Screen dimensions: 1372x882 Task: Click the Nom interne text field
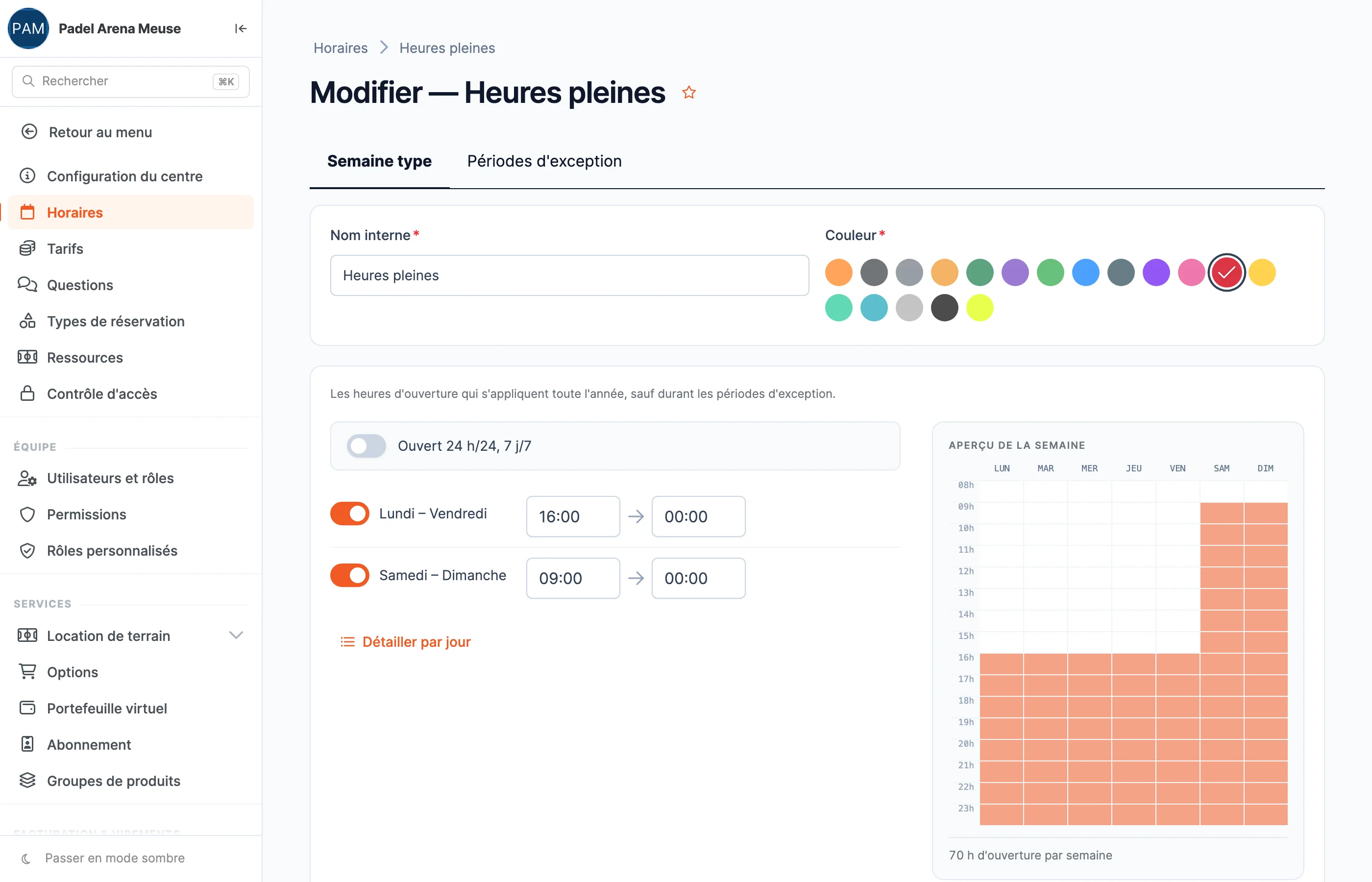pyautogui.click(x=570, y=275)
